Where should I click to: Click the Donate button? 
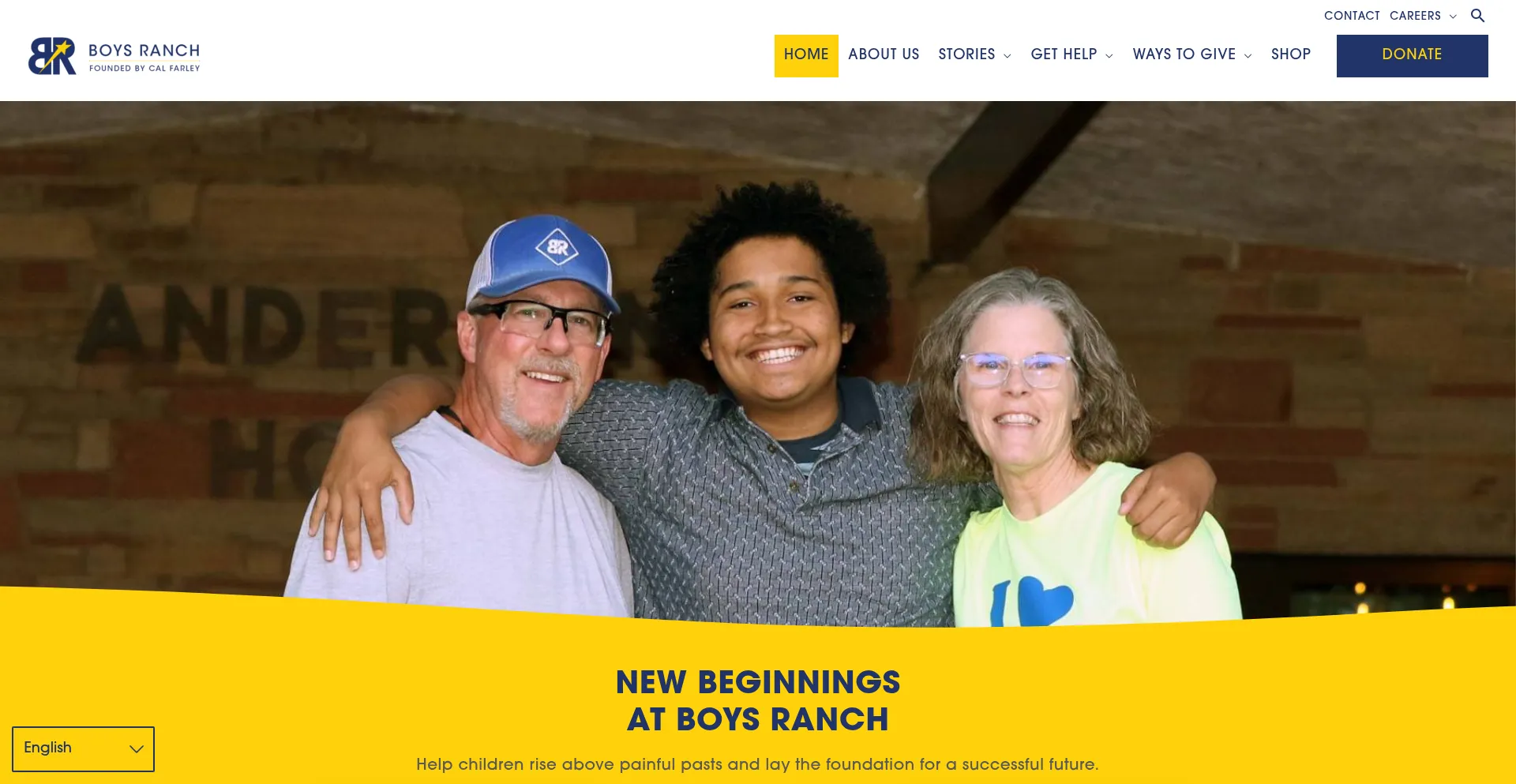[x=1412, y=55]
